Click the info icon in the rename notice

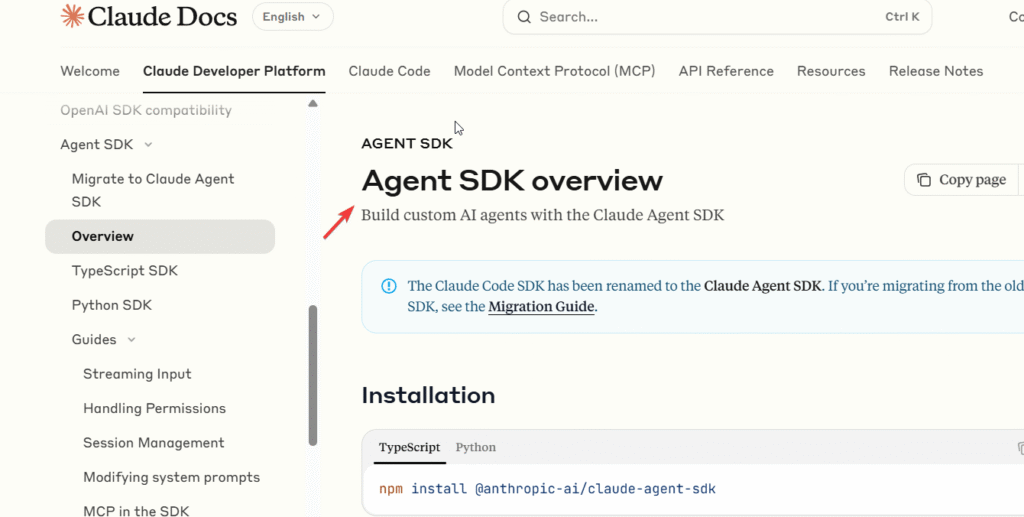pyautogui.click(x=389, y=287)
